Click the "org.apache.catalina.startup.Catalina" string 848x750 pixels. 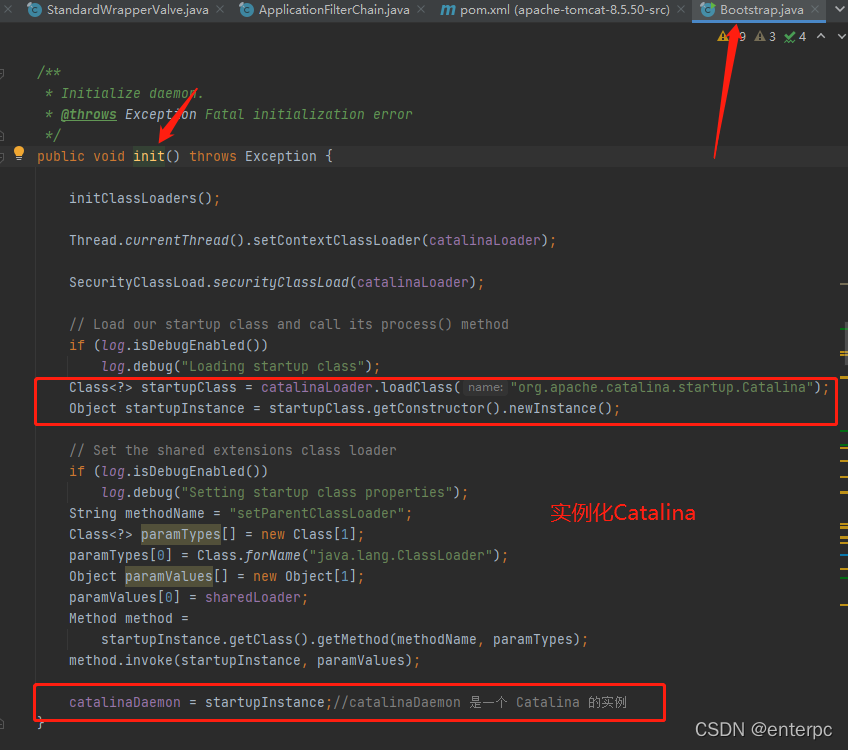(662, 387)
